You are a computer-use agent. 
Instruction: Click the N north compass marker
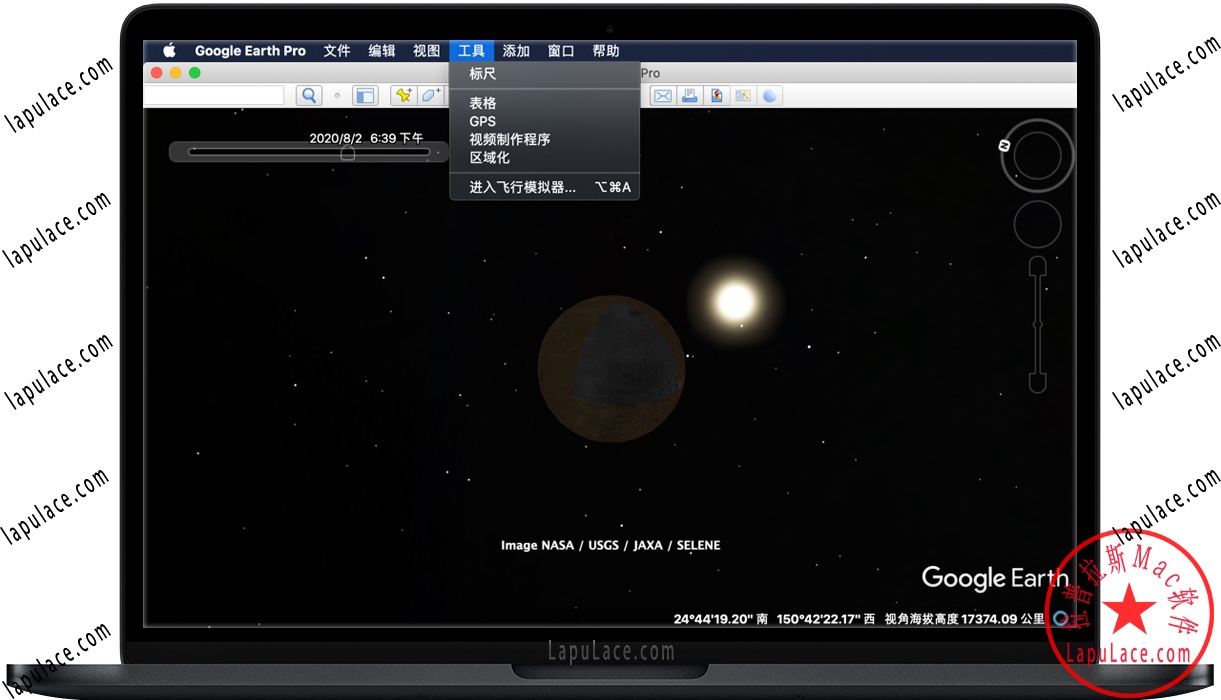point(1005,146)
